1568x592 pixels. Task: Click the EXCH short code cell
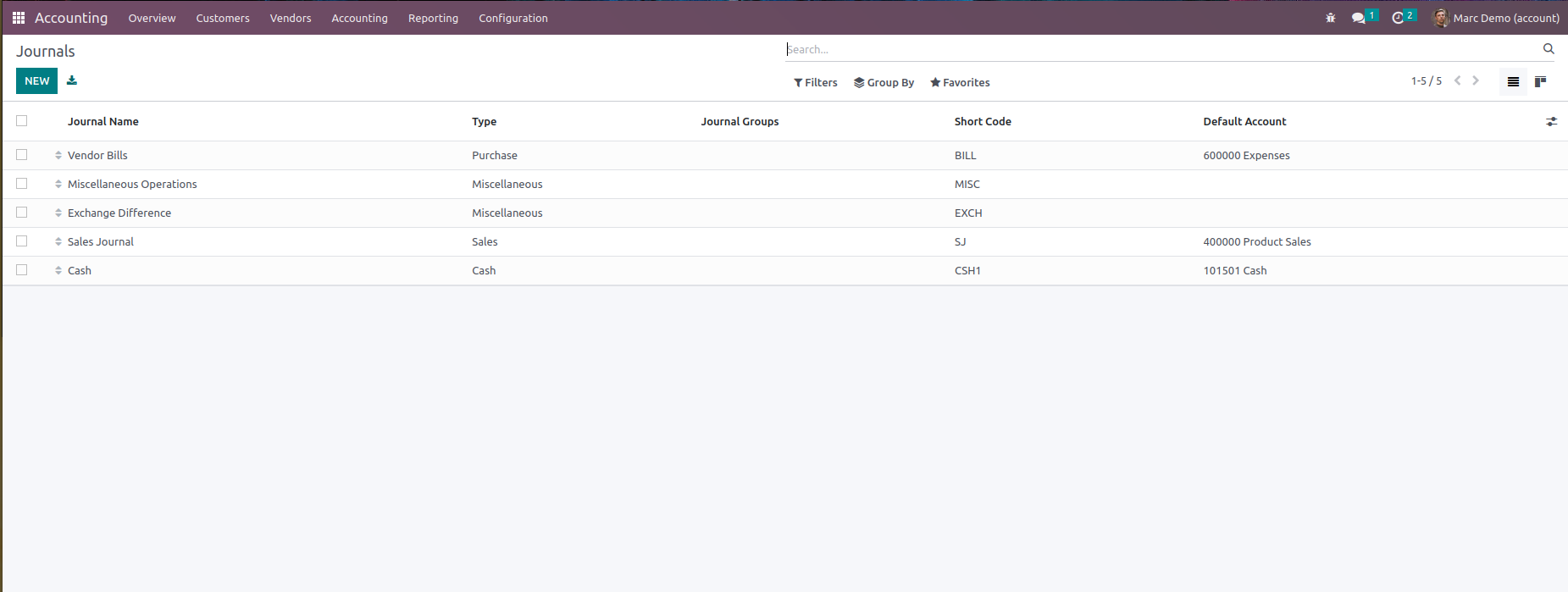click(x=968, y=213)
